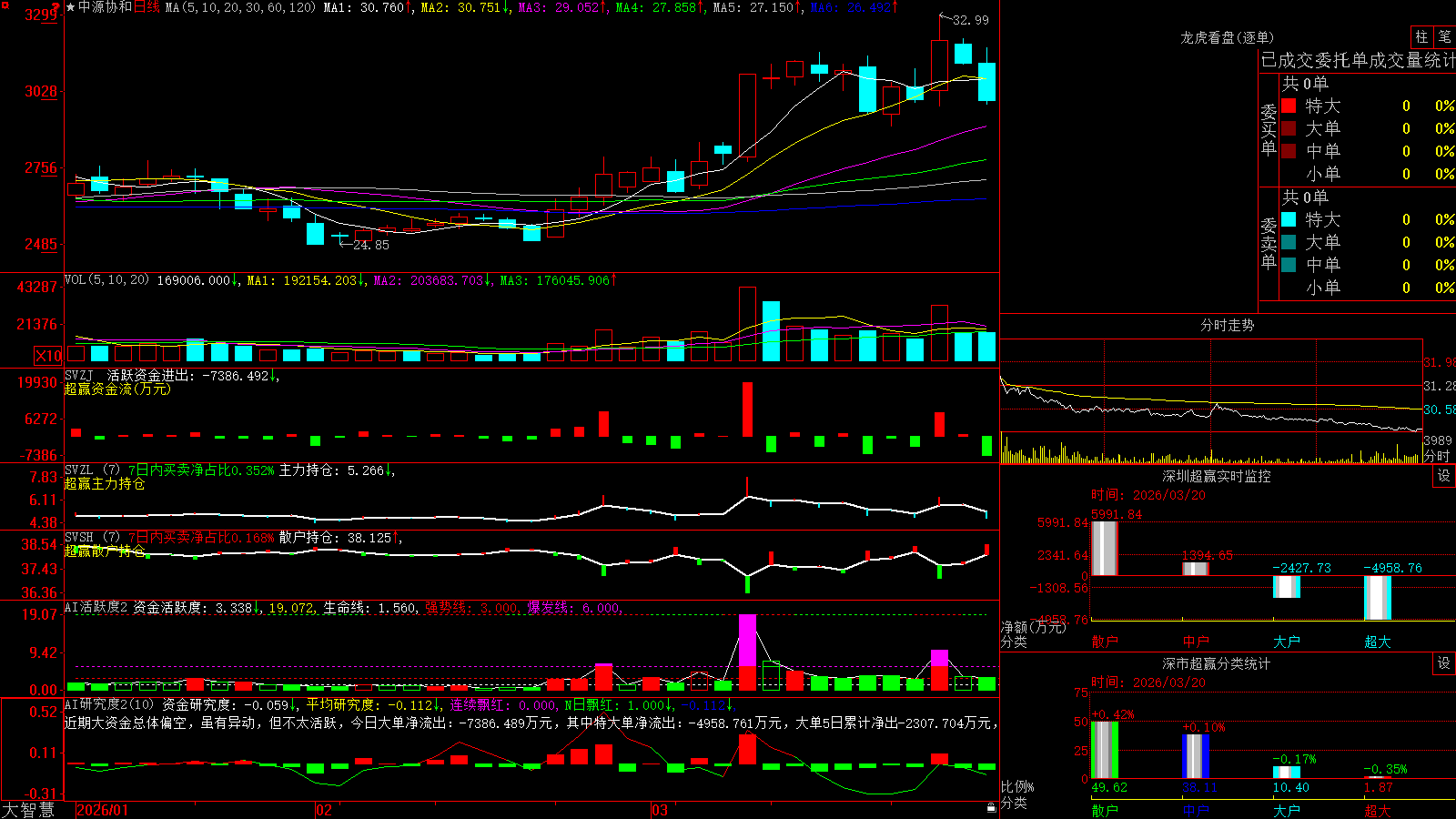The height and width of the screenshot is (819, 1456).
Task: Click the 超赢资金流(万元) label
Action: coord(117,389)
